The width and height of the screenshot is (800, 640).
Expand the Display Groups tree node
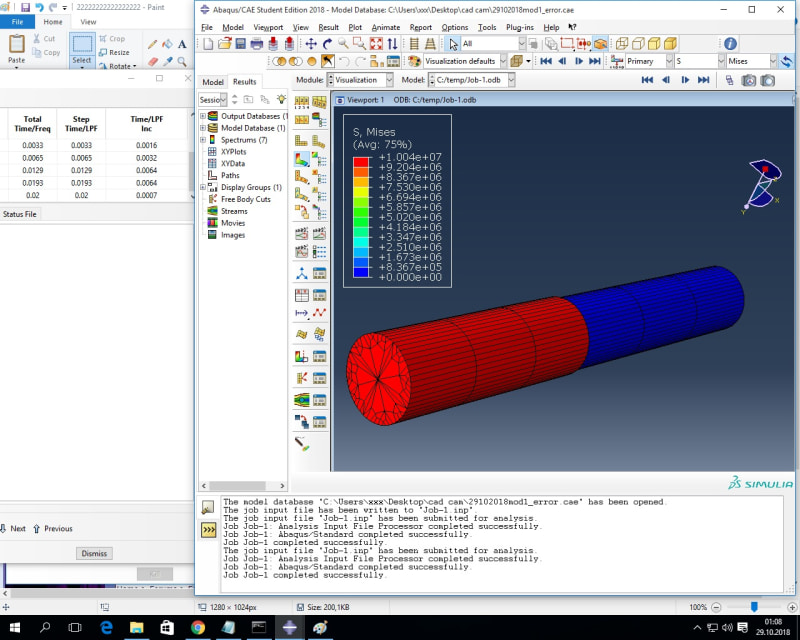(x=203, y=187)
